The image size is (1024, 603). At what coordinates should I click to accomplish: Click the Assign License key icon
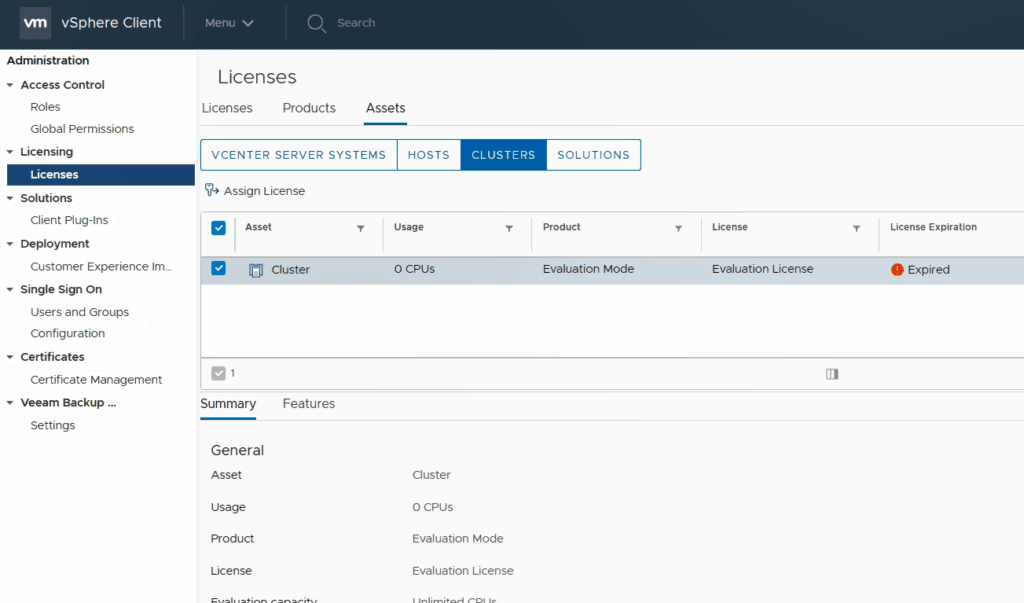pos(212,190)
